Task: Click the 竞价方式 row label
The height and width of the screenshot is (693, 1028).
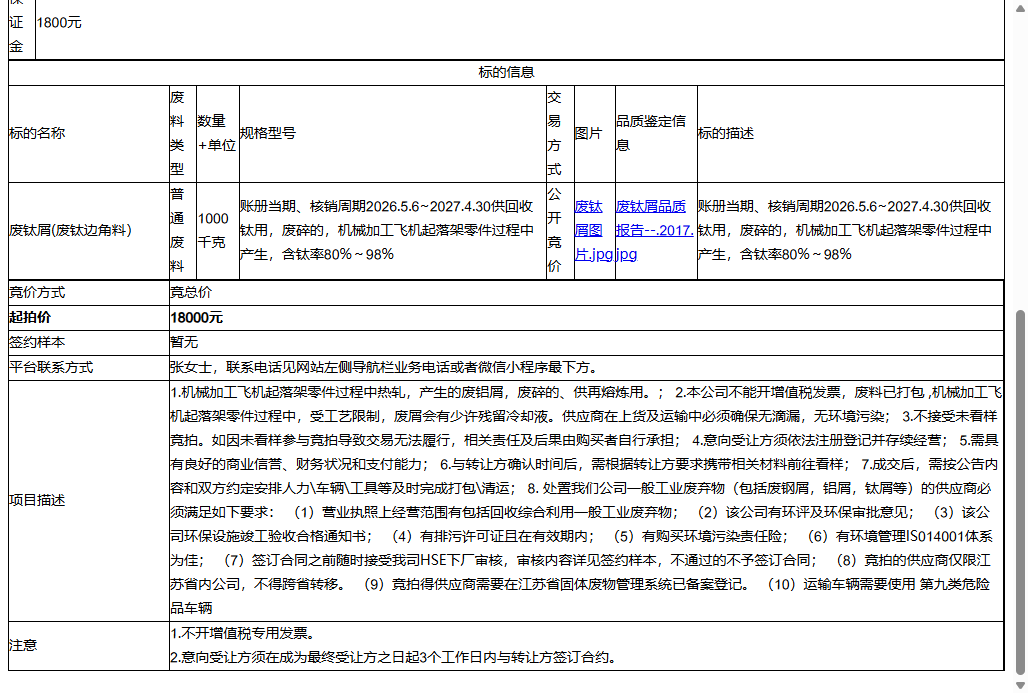Action: coord(37,292)
